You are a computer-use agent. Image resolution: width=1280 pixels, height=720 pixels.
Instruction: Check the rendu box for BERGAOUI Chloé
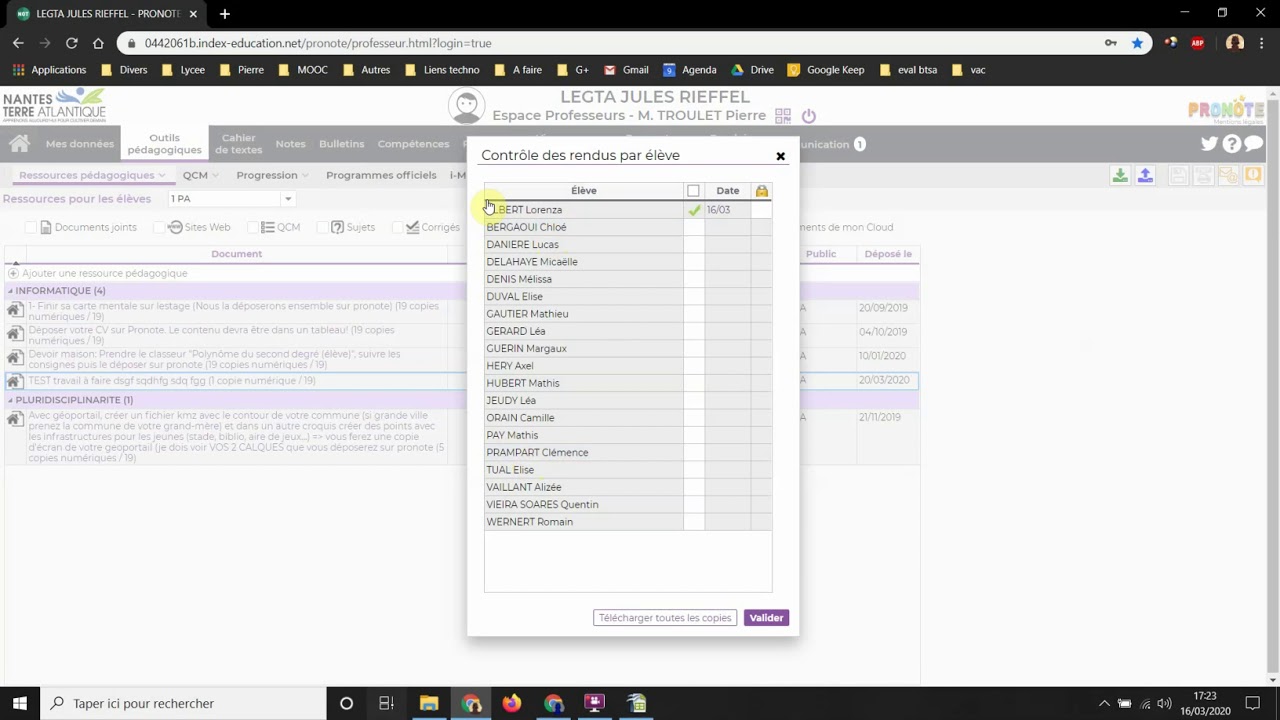(694, 227)
